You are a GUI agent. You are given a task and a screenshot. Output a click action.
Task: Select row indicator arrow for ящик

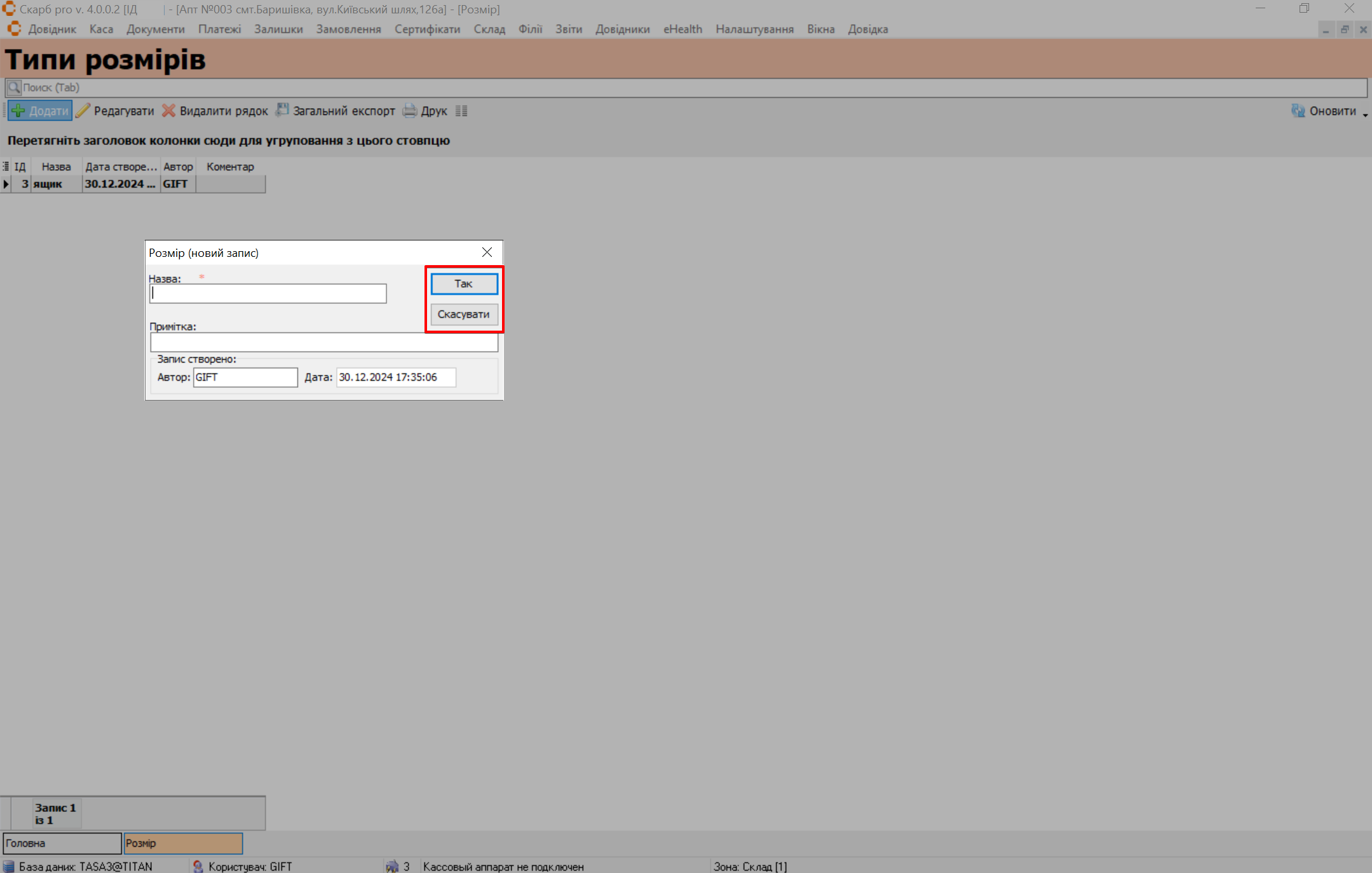(6, 184)
